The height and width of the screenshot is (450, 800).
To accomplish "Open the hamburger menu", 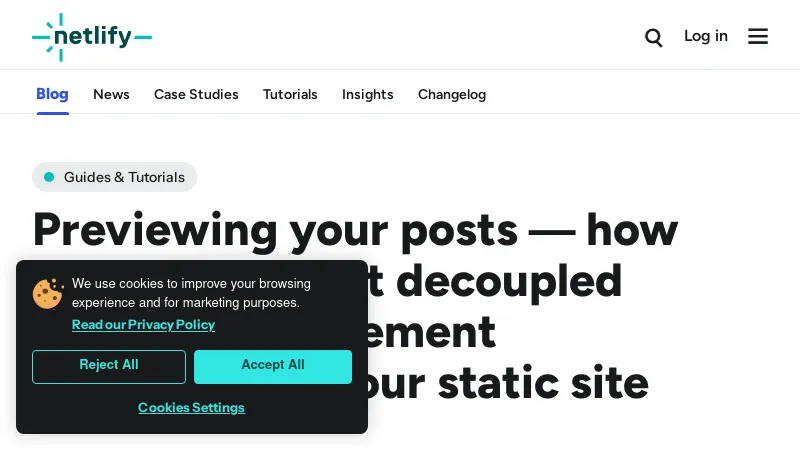I will click(x=758, y=36).
